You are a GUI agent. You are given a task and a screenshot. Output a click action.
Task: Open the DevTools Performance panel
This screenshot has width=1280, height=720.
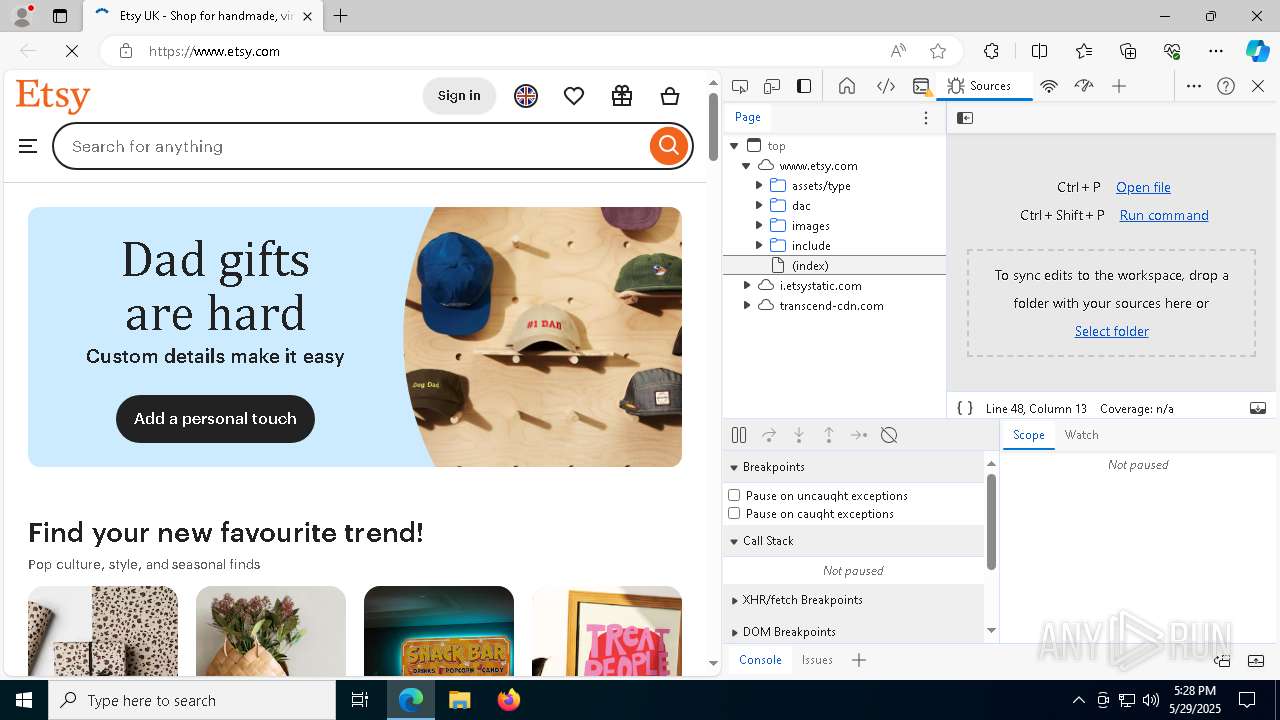click(x=1084, y=86)
